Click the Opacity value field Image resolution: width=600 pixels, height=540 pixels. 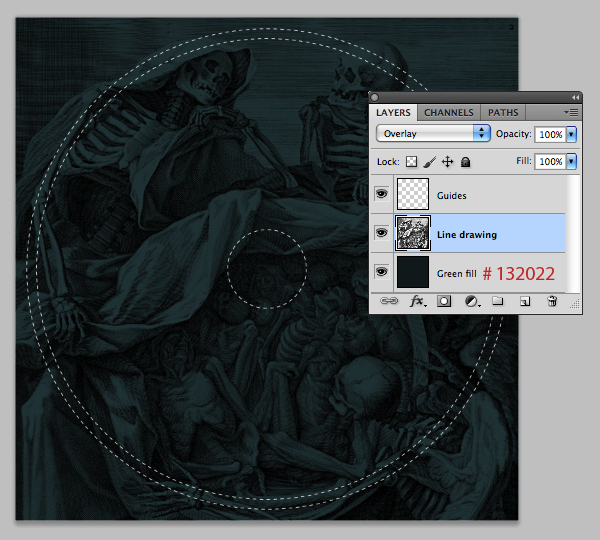point(550,134)
